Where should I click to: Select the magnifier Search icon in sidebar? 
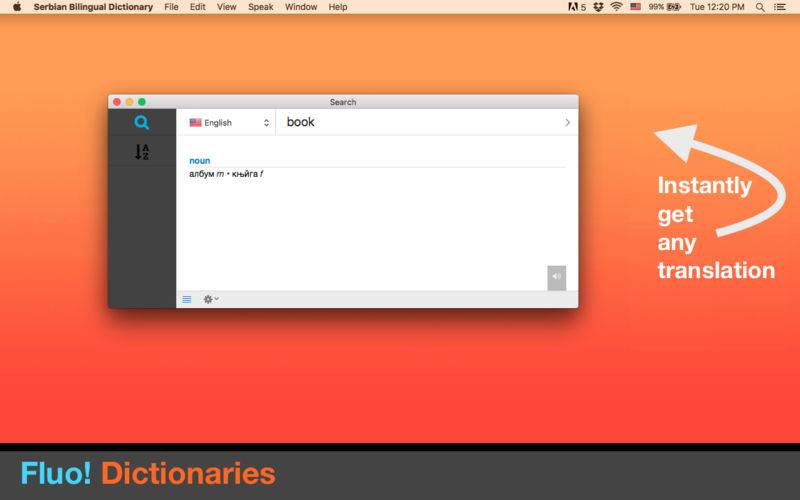tap(141, 122)
